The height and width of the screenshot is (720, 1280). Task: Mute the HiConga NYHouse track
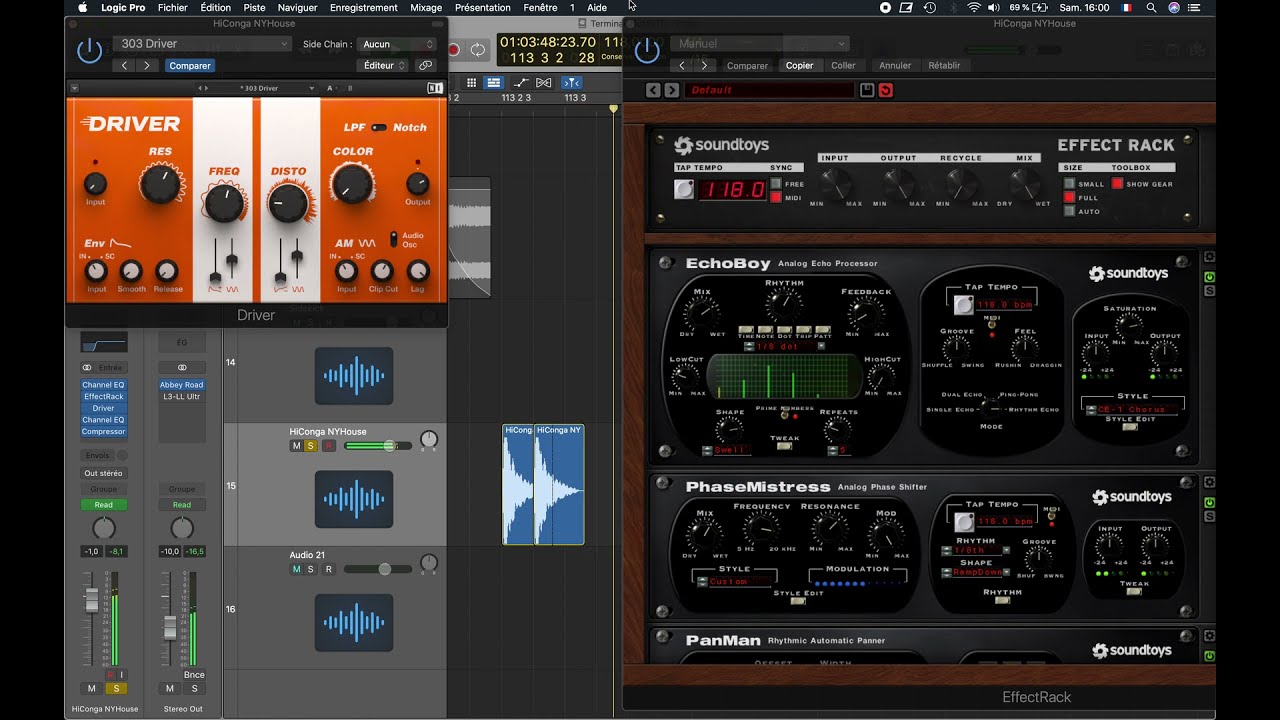pyautogui.click(x=296, y=446)
